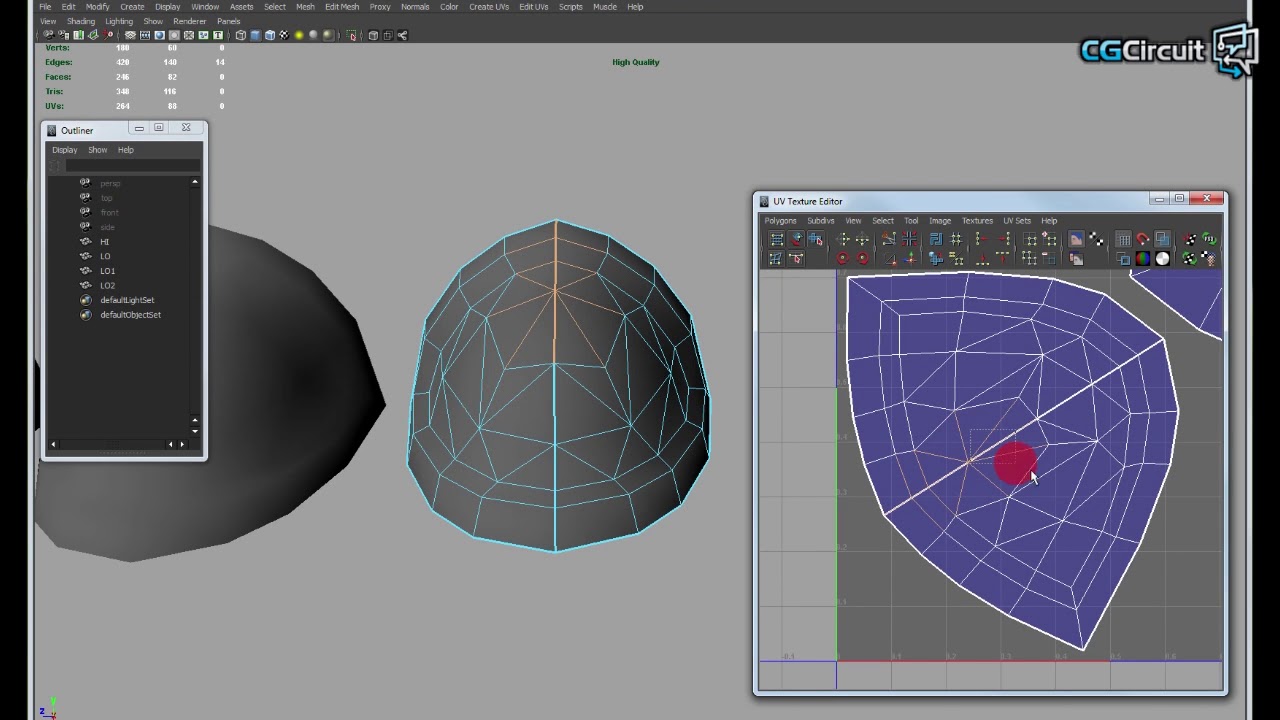
Task: Click the Layout UVs icon in UV editor
Action: click(936, 239)
